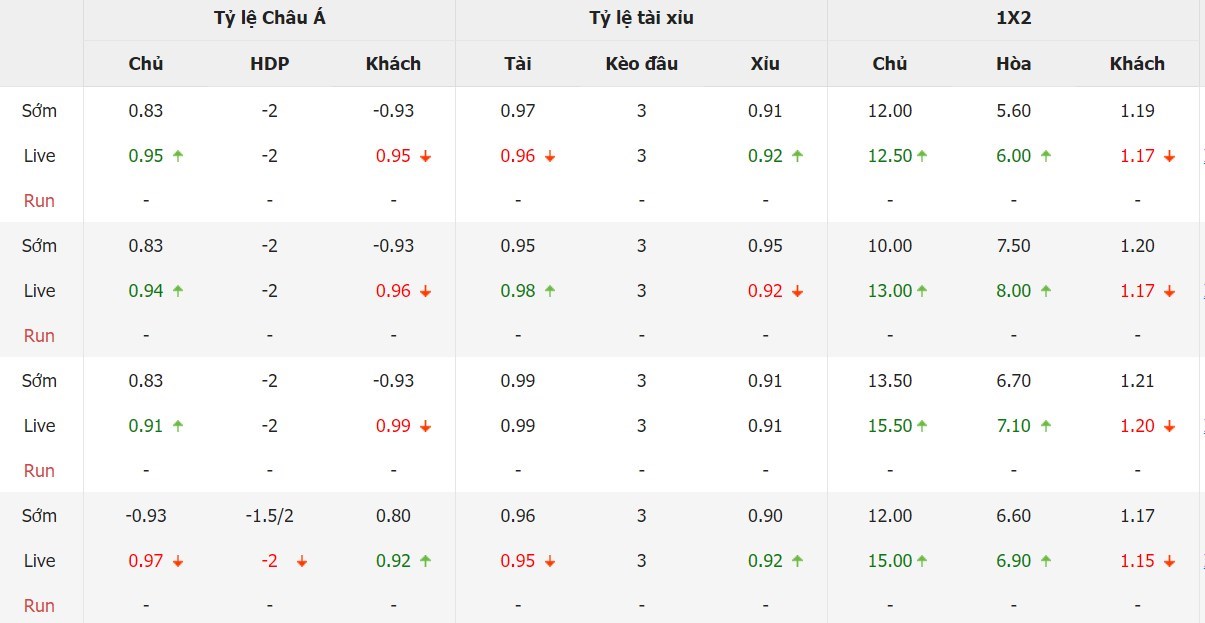Click the green up arrow next to 6.00

(1046, 156)
